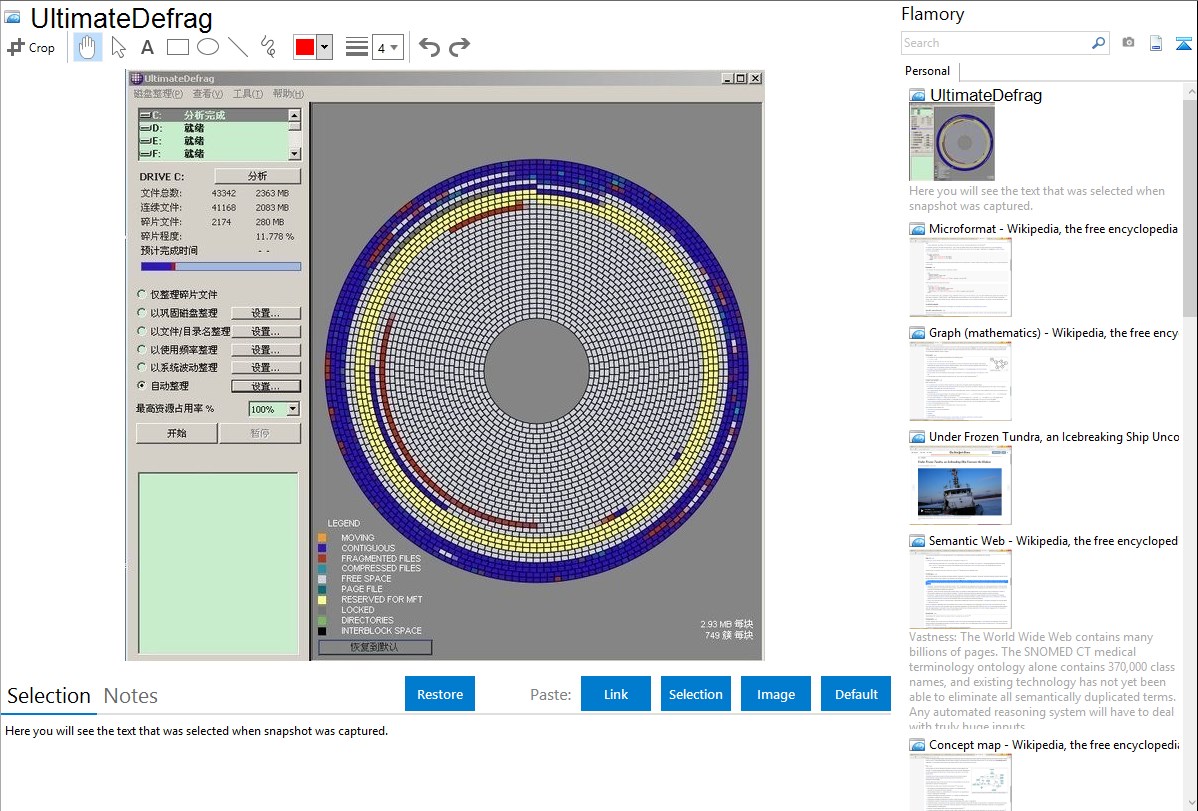Activate the hand pan tool
The height and width of the screenshot is (811, 1198).
88,47
